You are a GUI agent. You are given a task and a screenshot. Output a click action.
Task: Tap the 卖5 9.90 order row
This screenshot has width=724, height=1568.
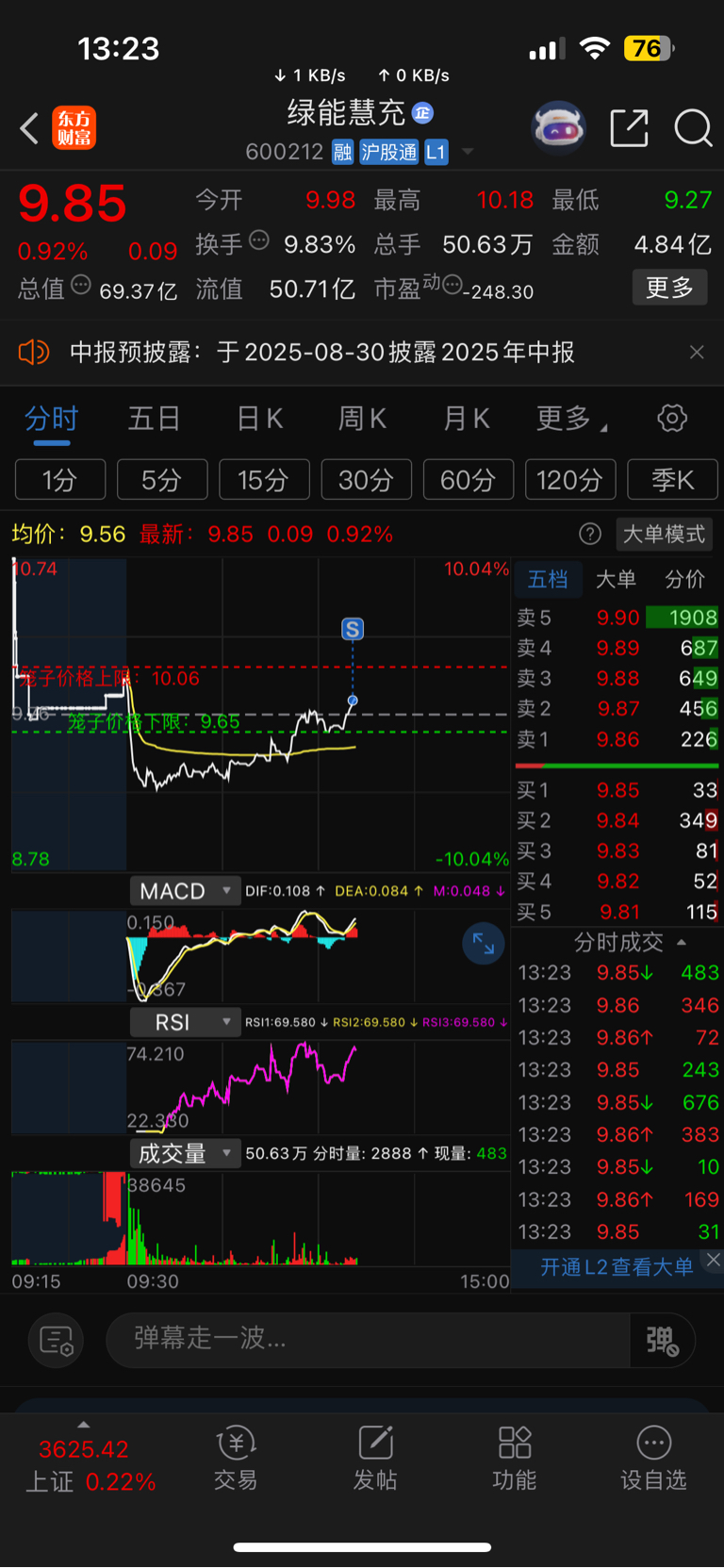617,618
